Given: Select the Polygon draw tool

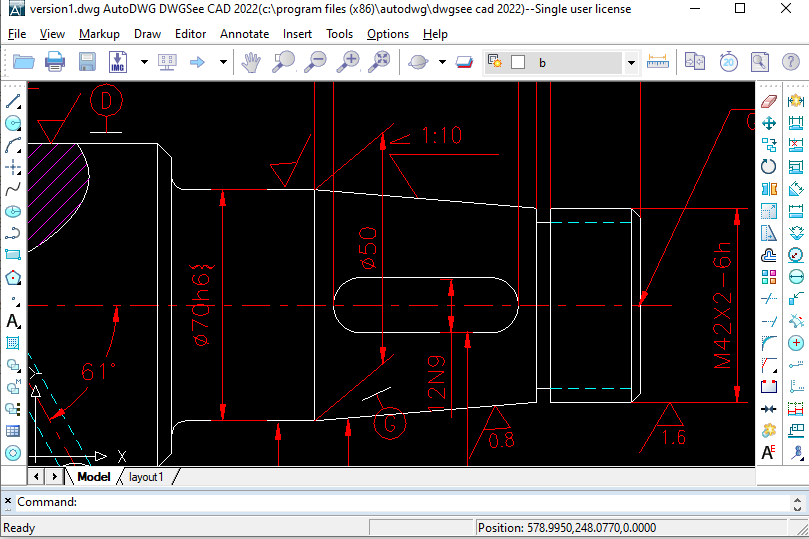Looking at the screenshot, I should [13, 278].
